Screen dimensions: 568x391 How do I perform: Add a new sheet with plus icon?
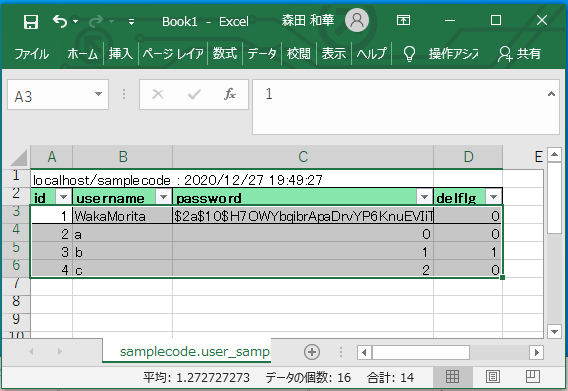[x=312, y=352]
